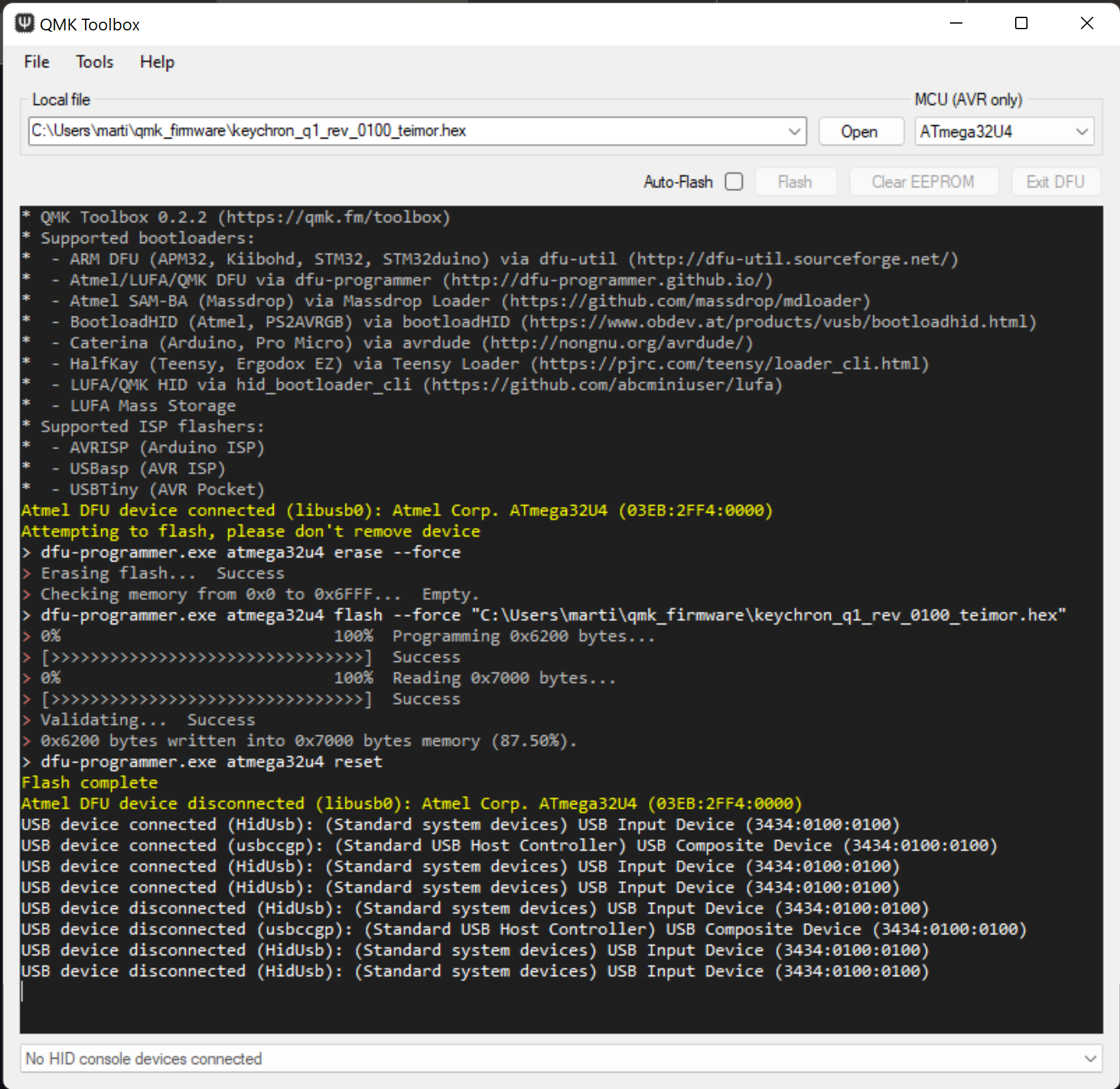Click the 'BootloadHID' log line
Image resolution: width=1120 pixels, height=1089 pixels.
(529, 322)
